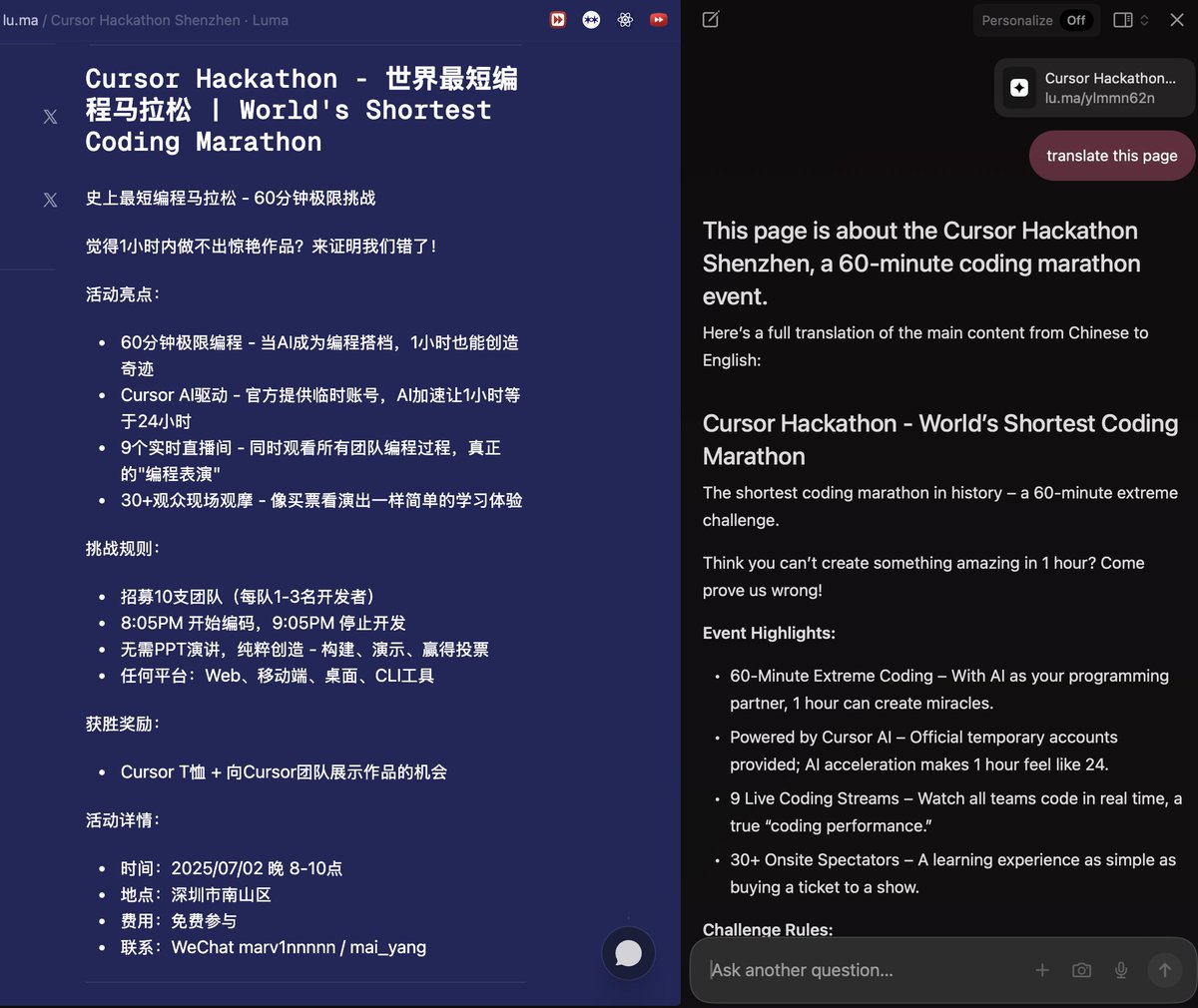
Task: Click the 'Event Highlights:' heading in translation
Action: (x=769, y=633)
